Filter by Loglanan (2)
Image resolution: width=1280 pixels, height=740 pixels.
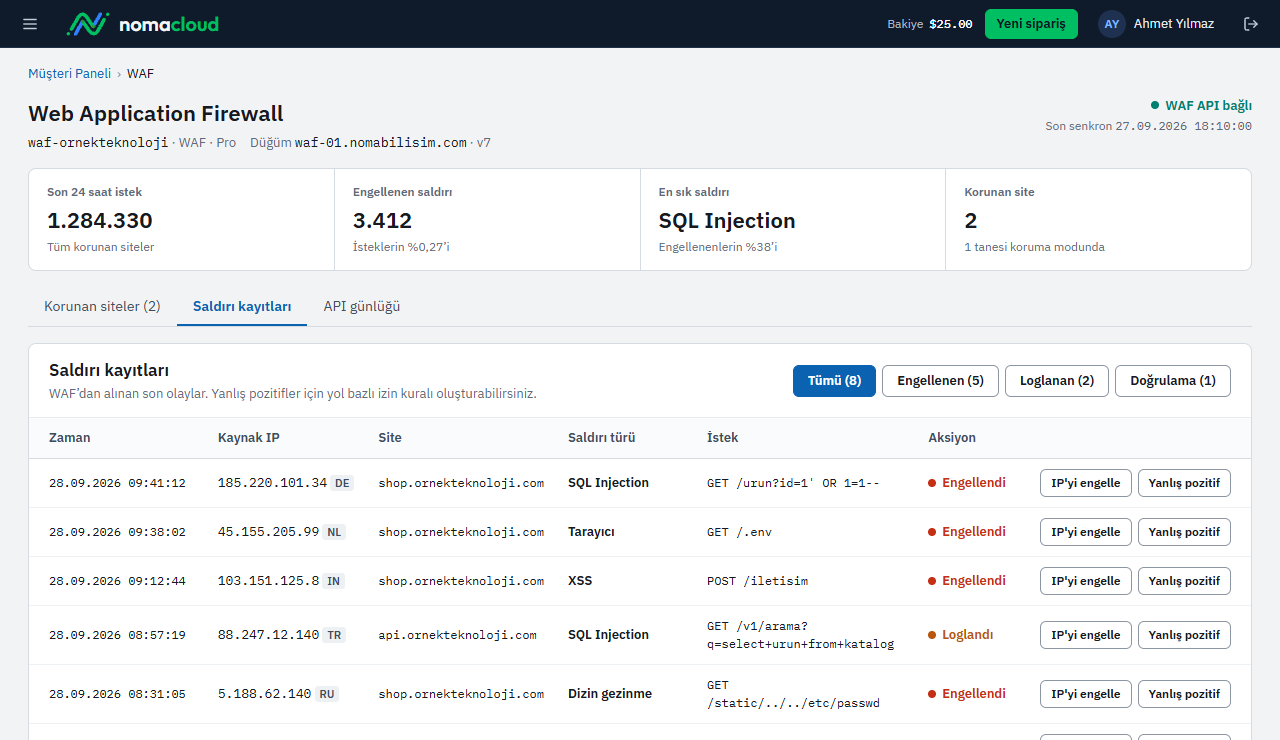[1057, 381]
